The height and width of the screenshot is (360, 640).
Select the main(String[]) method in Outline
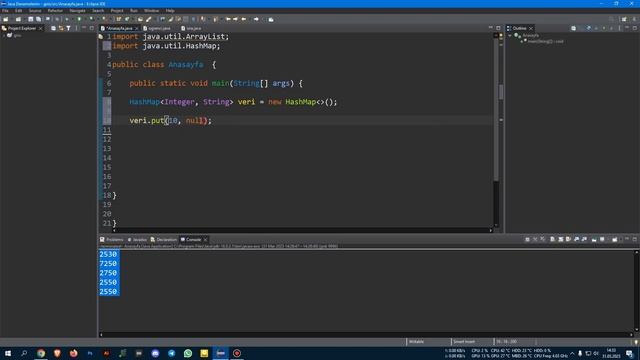545,41
